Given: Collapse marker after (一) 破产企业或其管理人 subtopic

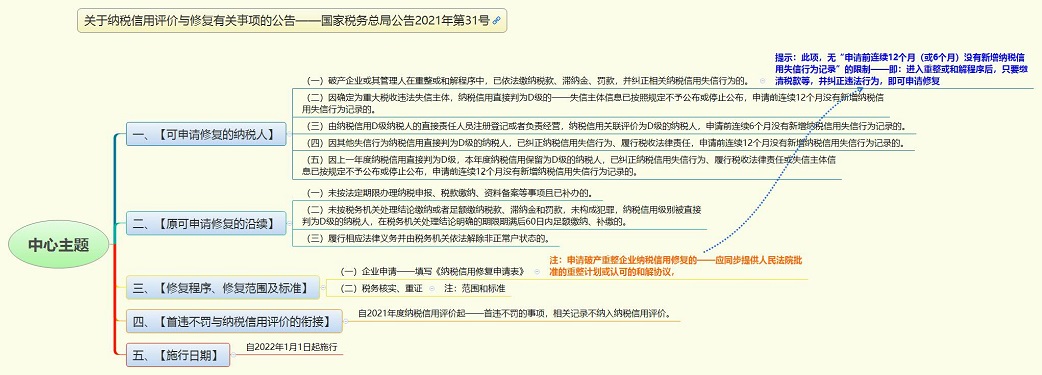Looking at the screenshot, I should 762,81.
